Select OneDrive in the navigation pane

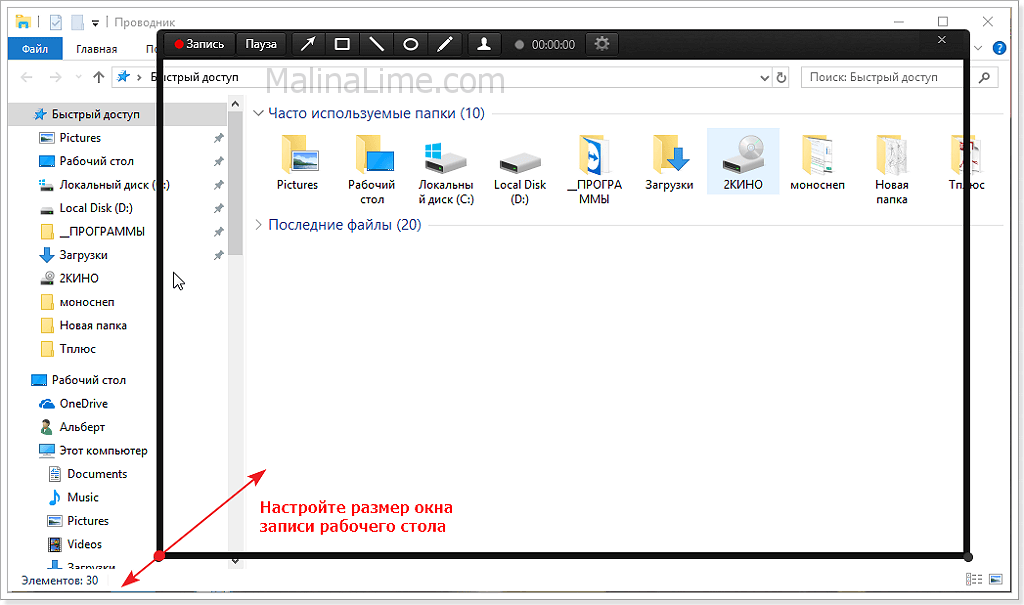83,404
